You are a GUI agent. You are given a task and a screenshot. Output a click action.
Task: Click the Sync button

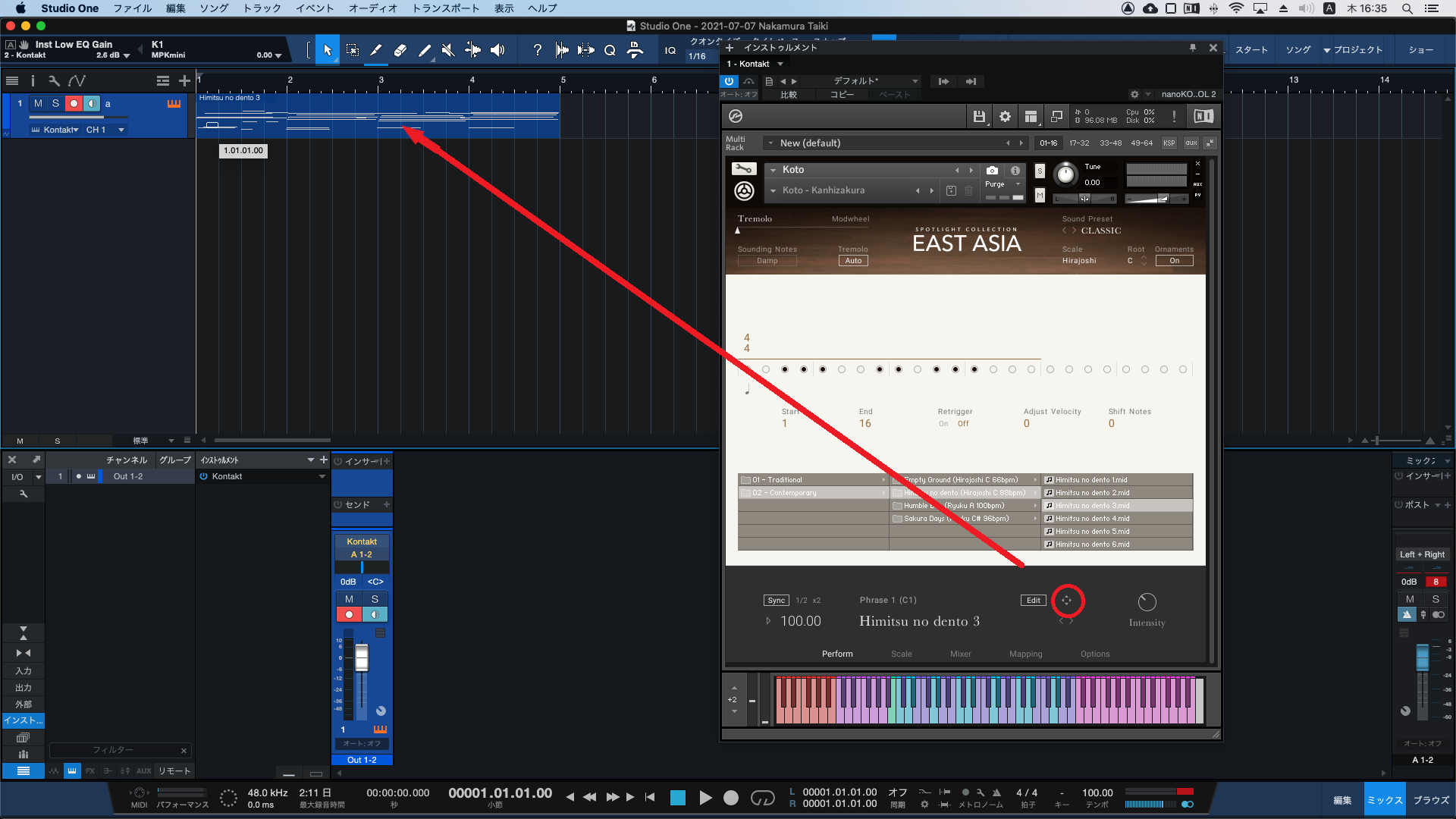point(776,601)
